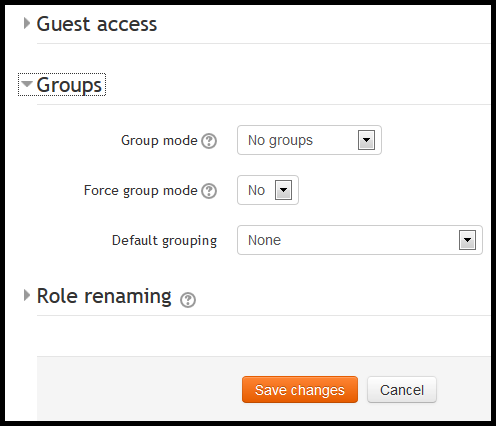Click the Cancel button
Screen dimensions: 496x426
tap(402, 390)
